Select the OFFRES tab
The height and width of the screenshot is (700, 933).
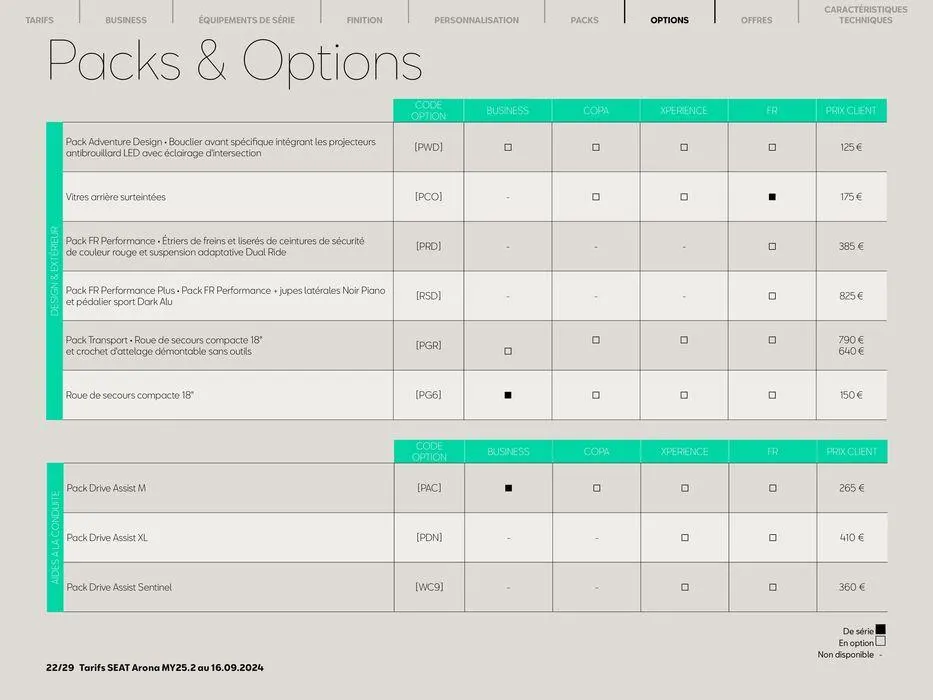756,20
